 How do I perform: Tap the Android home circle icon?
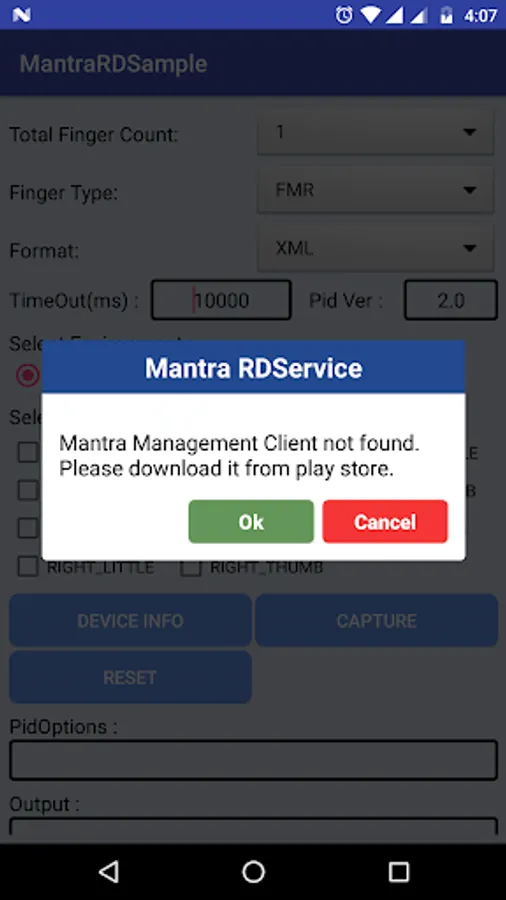coord(253,871)
